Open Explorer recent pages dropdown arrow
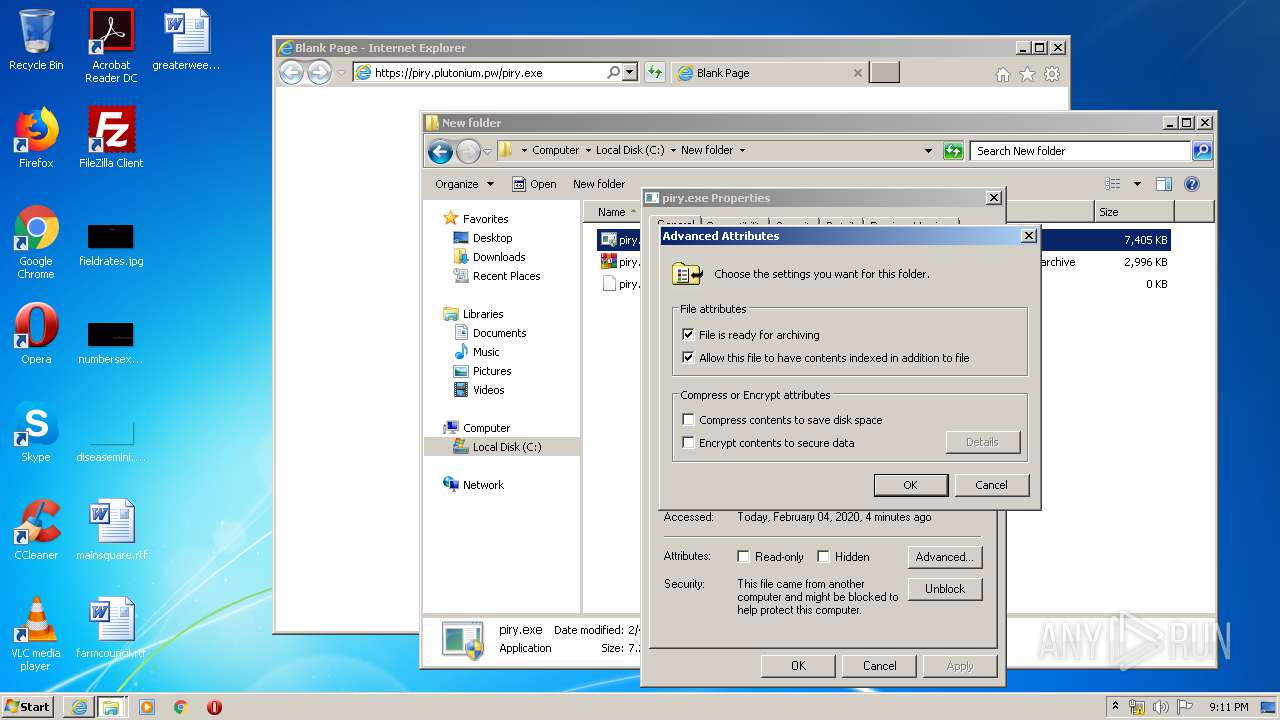 (487, 152)
